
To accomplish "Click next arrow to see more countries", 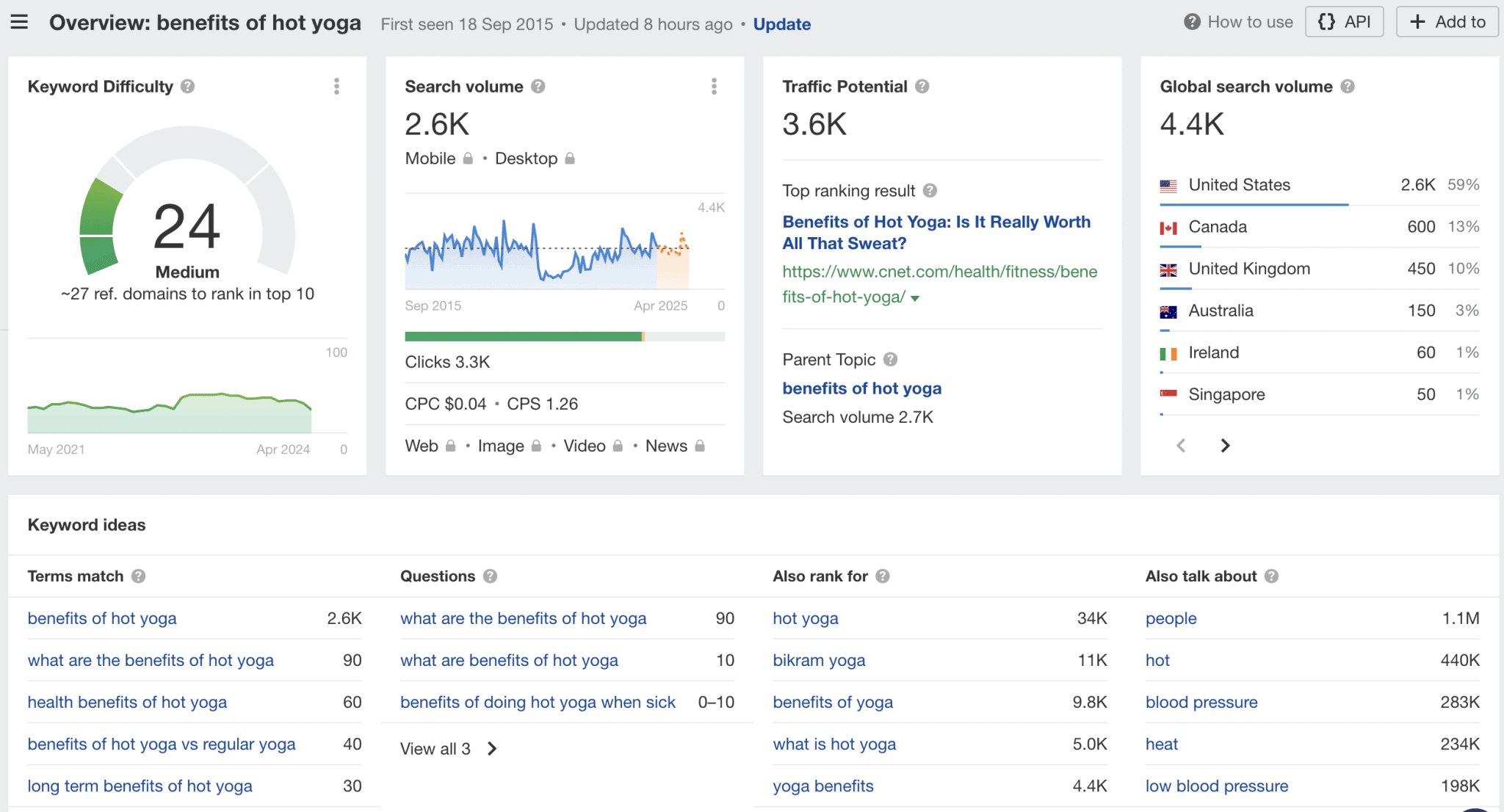I will pos(1224,446).
